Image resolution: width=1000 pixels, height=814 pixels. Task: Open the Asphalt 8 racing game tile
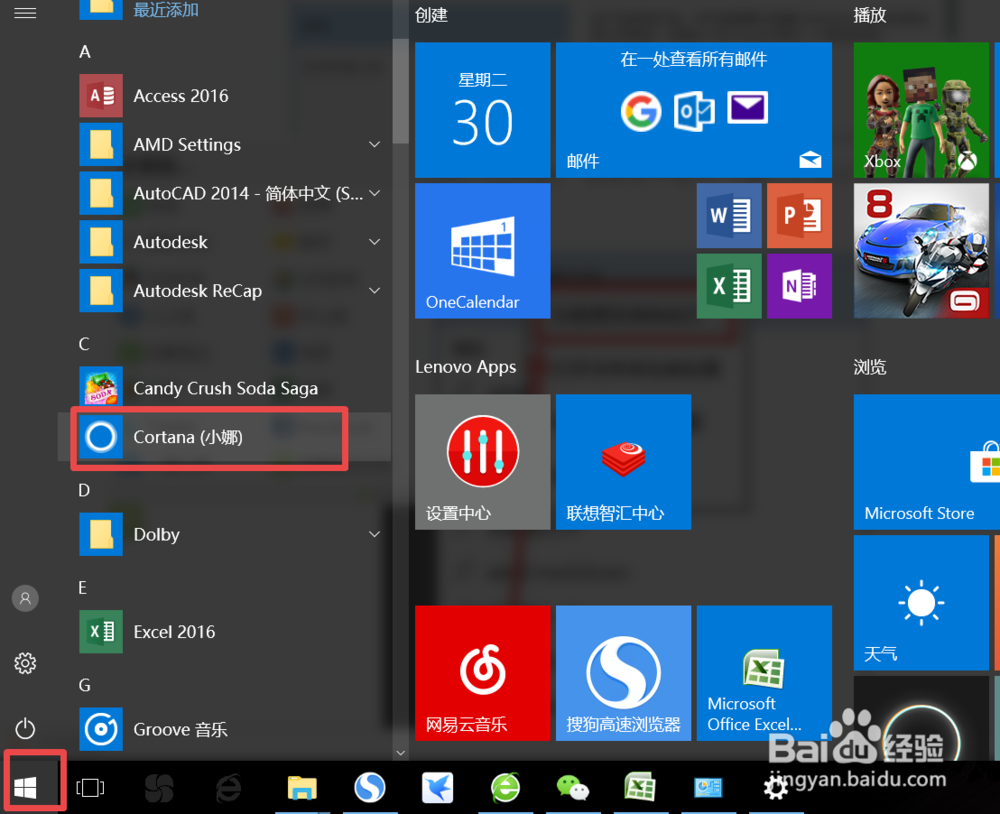click(x=922, y=251)
